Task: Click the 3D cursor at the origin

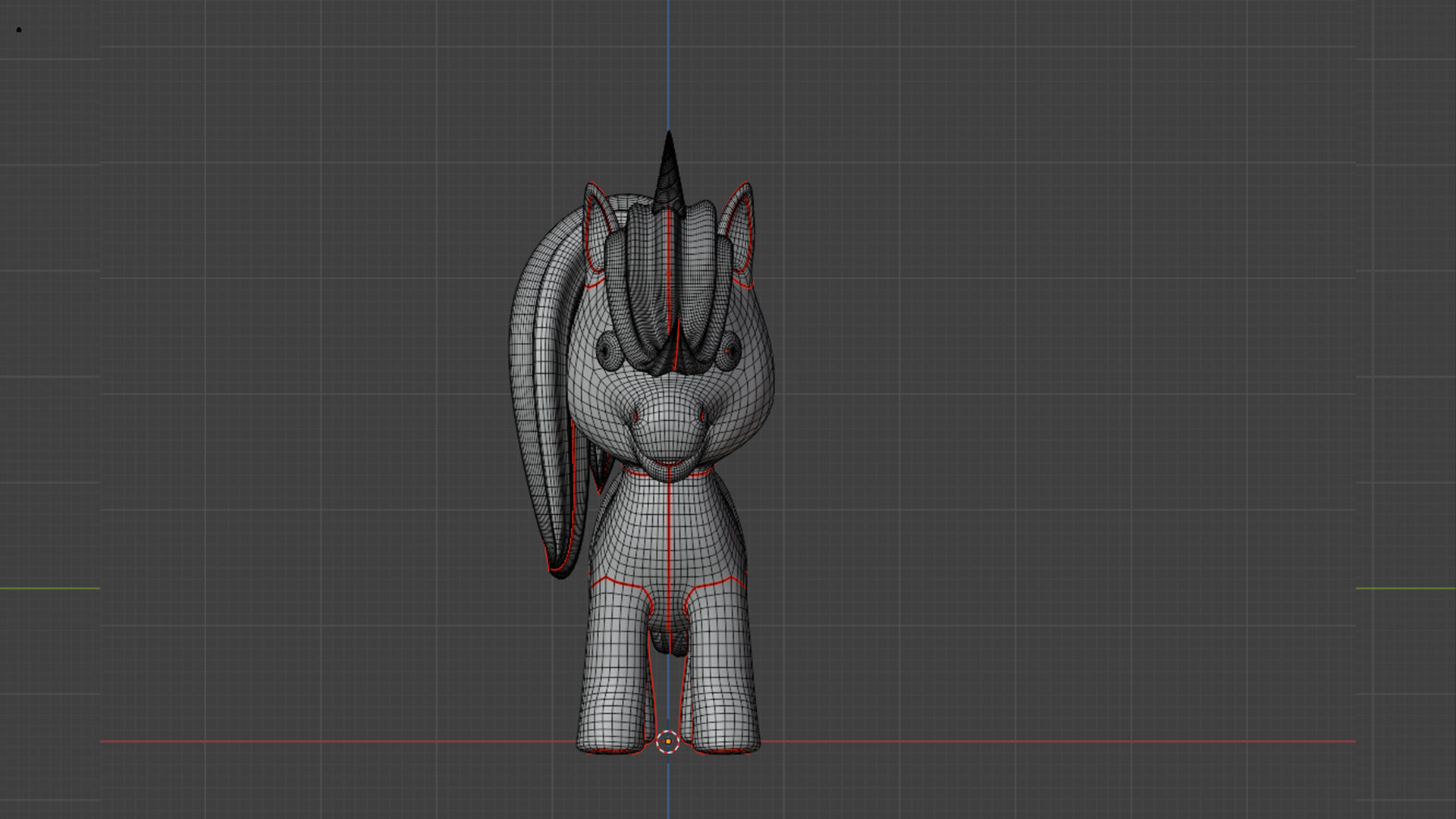Action: coord(667,742)
